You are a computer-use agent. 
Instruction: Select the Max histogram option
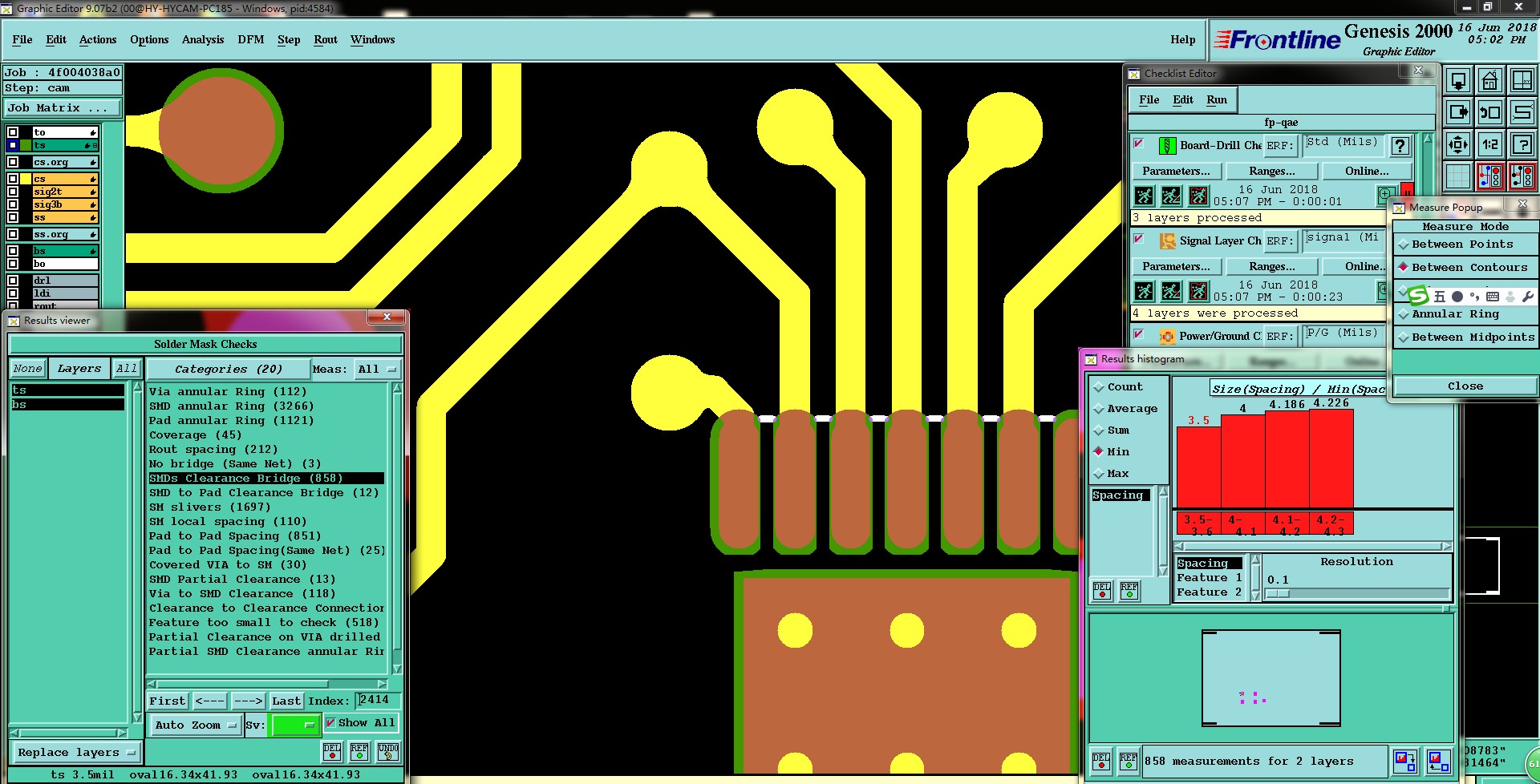pos(1111,474)
